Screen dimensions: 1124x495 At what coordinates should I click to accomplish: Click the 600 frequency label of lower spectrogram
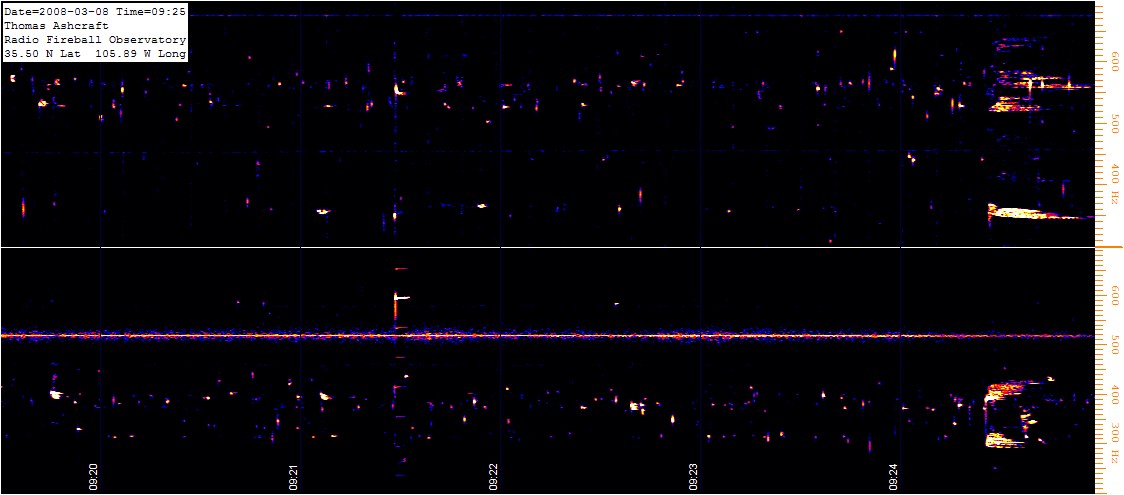pos(1115,298)
